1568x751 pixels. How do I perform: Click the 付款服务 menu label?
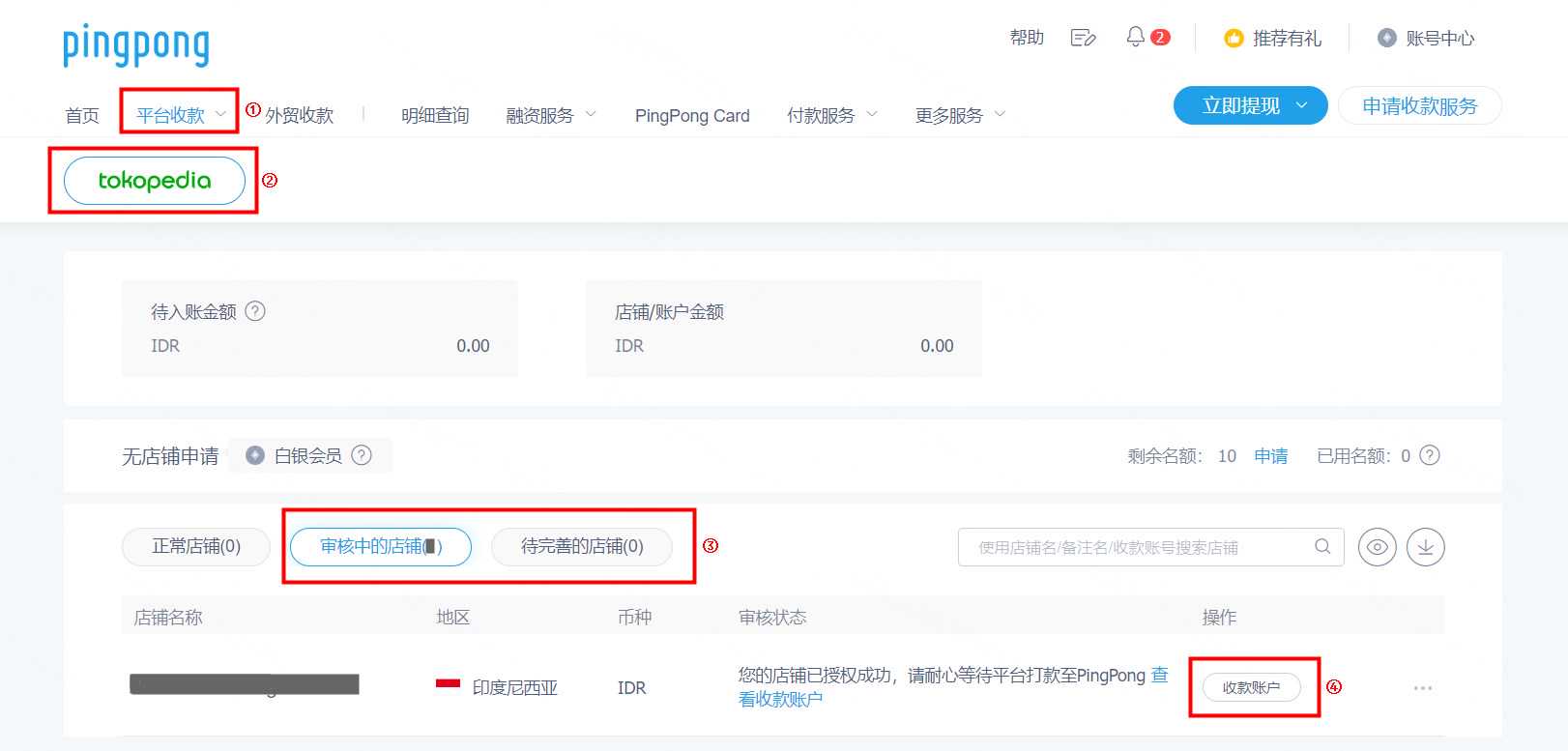click(821, 115)
